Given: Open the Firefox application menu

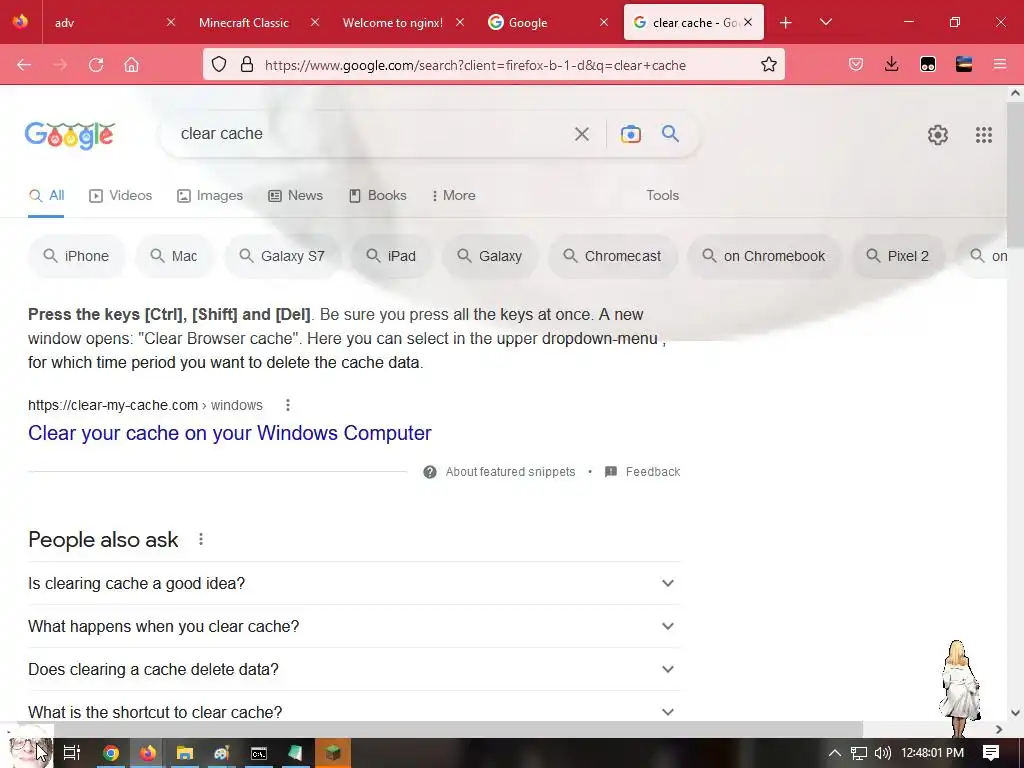Looking at the screenshot, I should [999, 65].
